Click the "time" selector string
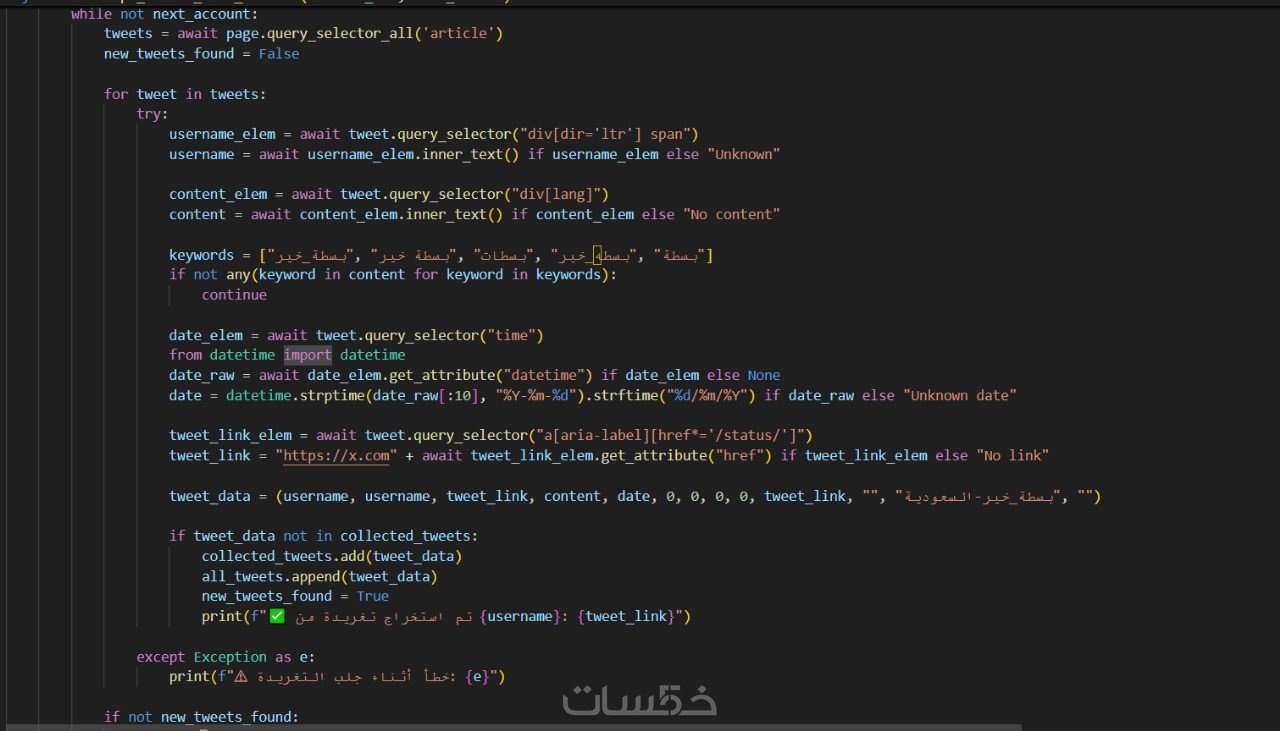Screen dimensions: 1280x731 [x=511, y=335]
